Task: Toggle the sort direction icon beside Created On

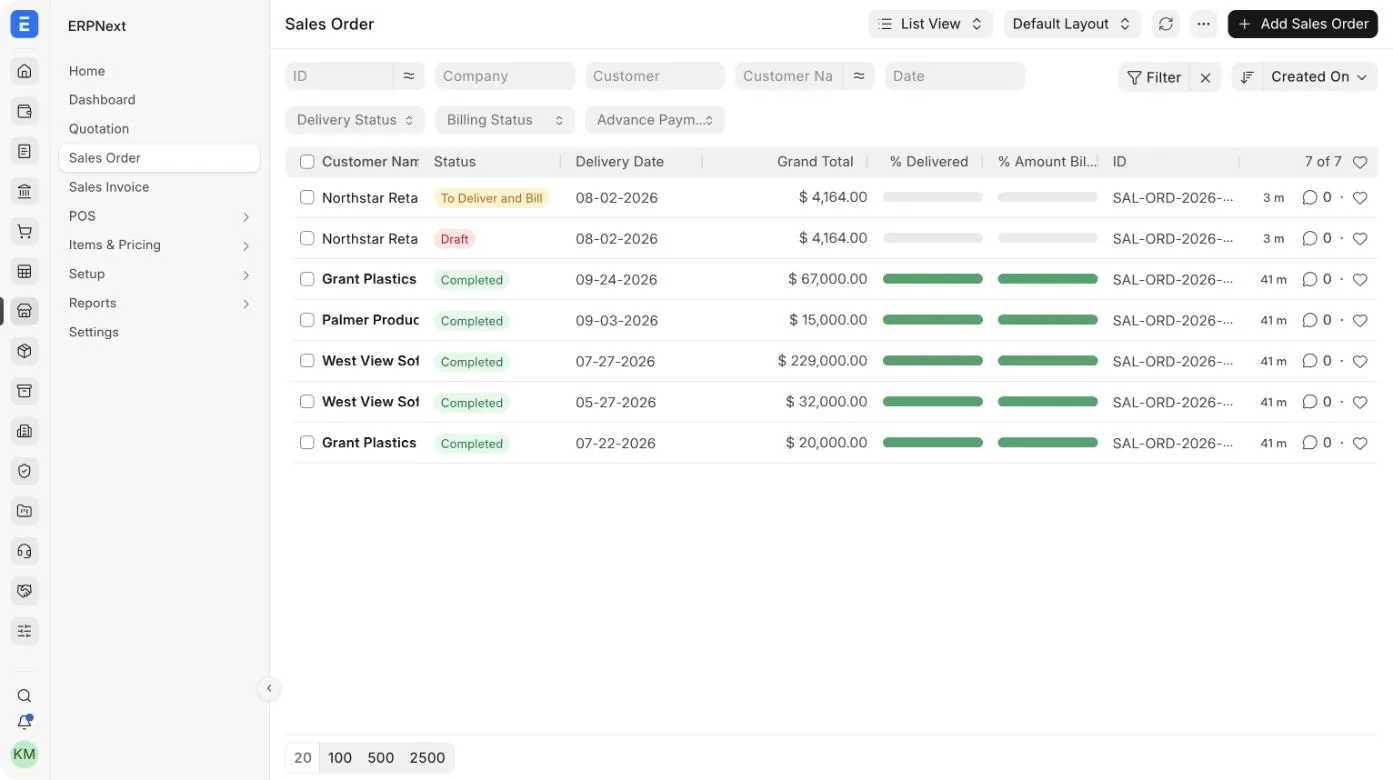Action: pyautogui.click(x=1247, y=77)
